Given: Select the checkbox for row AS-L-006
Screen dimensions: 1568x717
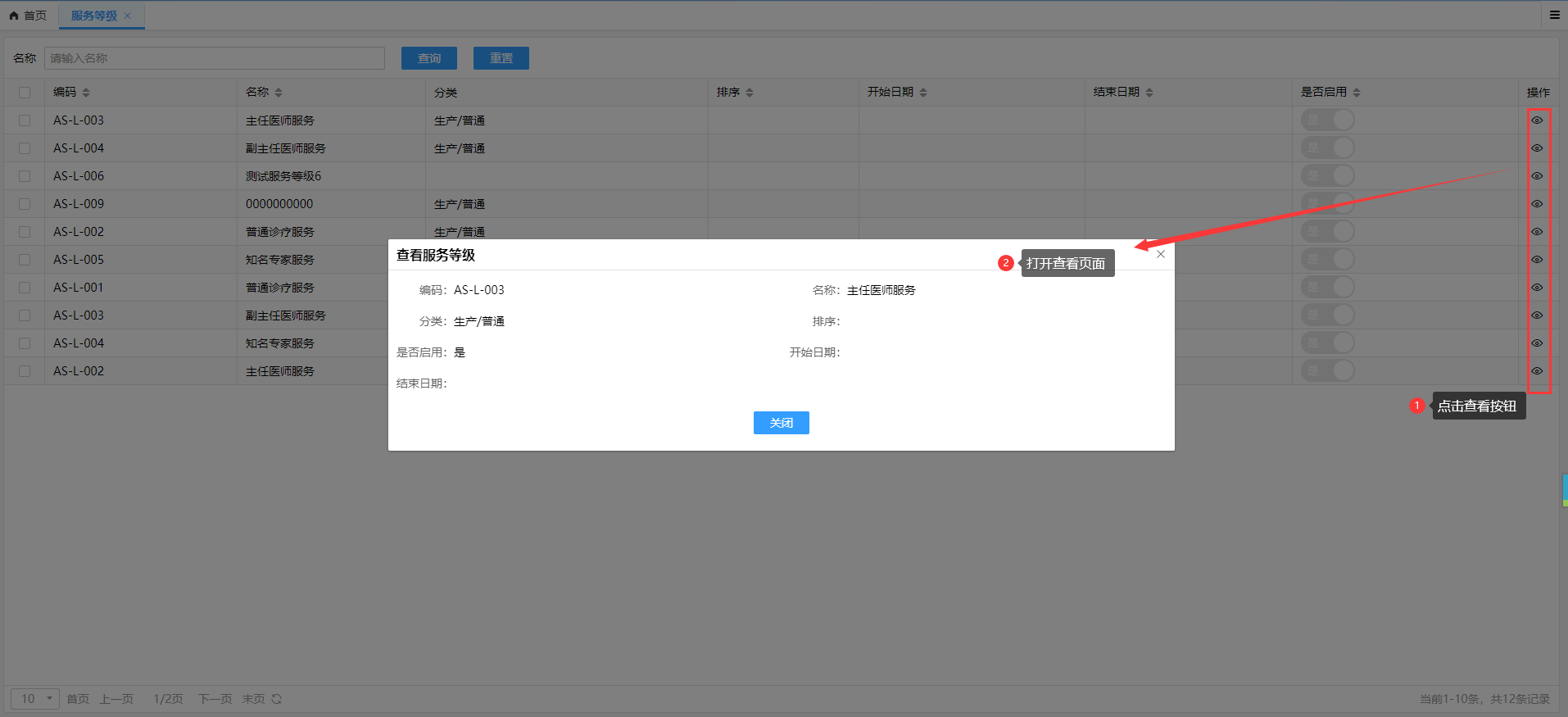Looking at the screenshot, I should tap(25, 176).
